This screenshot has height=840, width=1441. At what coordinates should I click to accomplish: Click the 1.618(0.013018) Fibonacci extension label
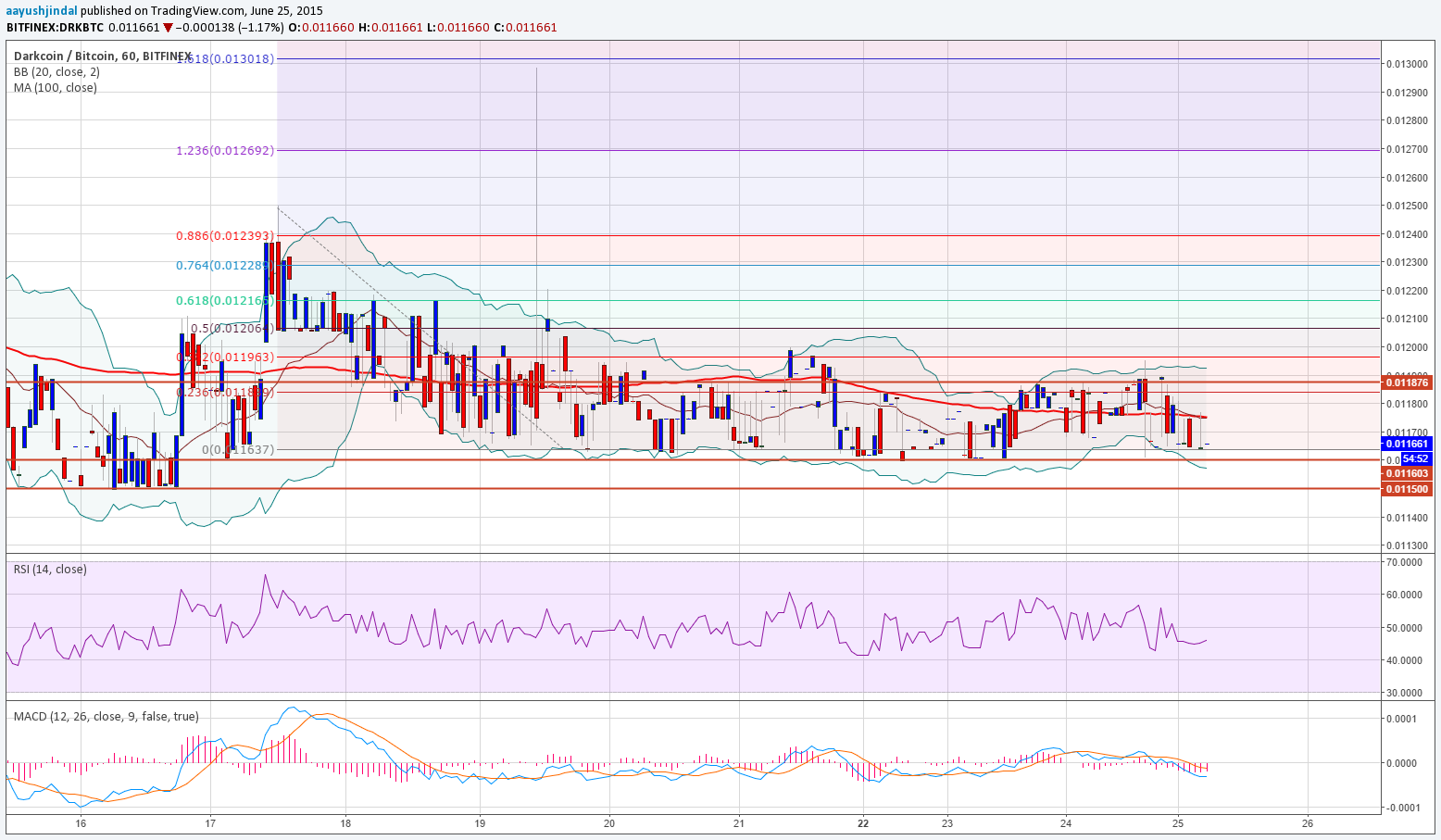pos(226,58)
